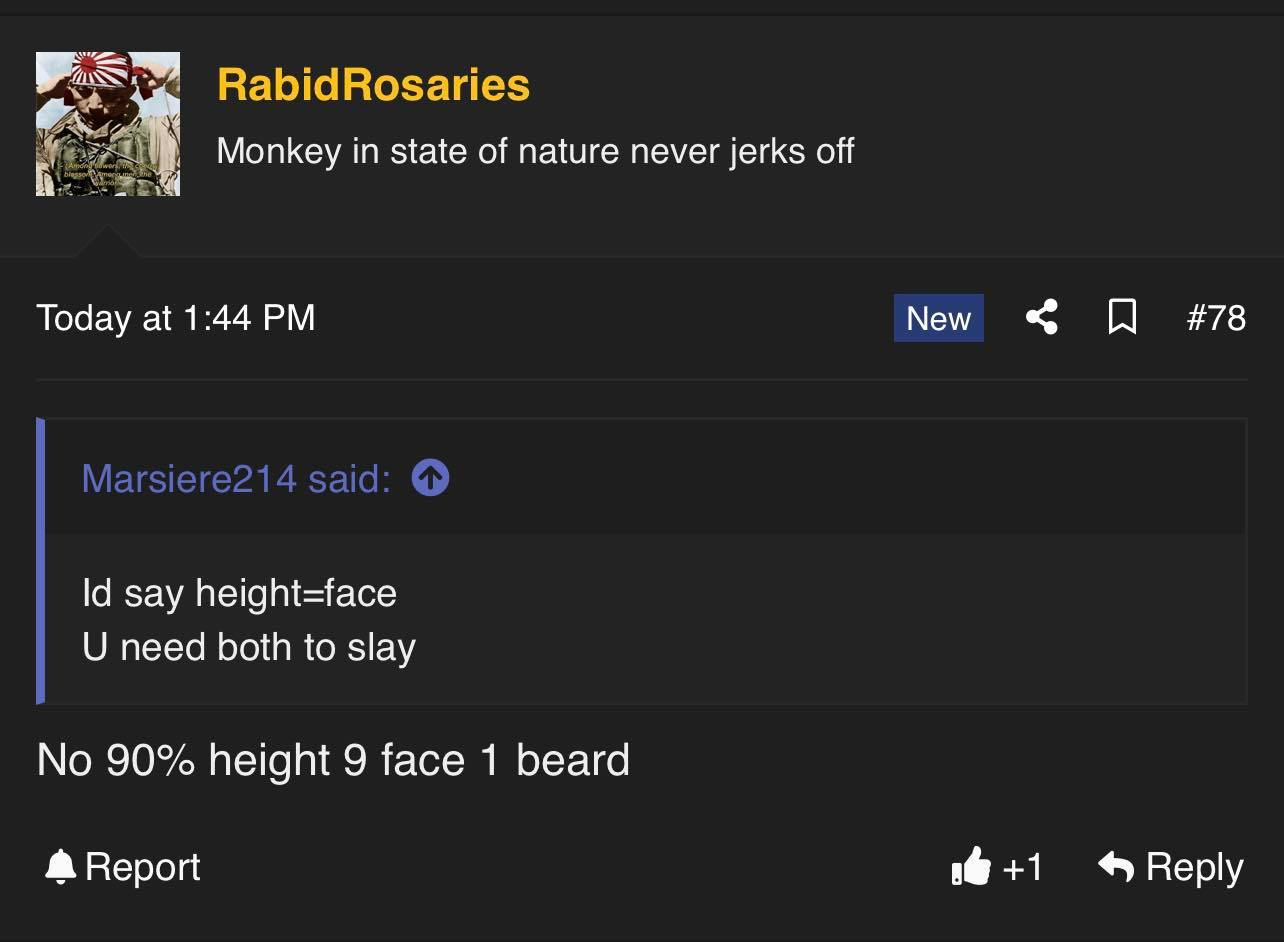Jump to quoted post via circled up-arrow
The width and height of the screenshot is (1284, 942).
[430, 478]
